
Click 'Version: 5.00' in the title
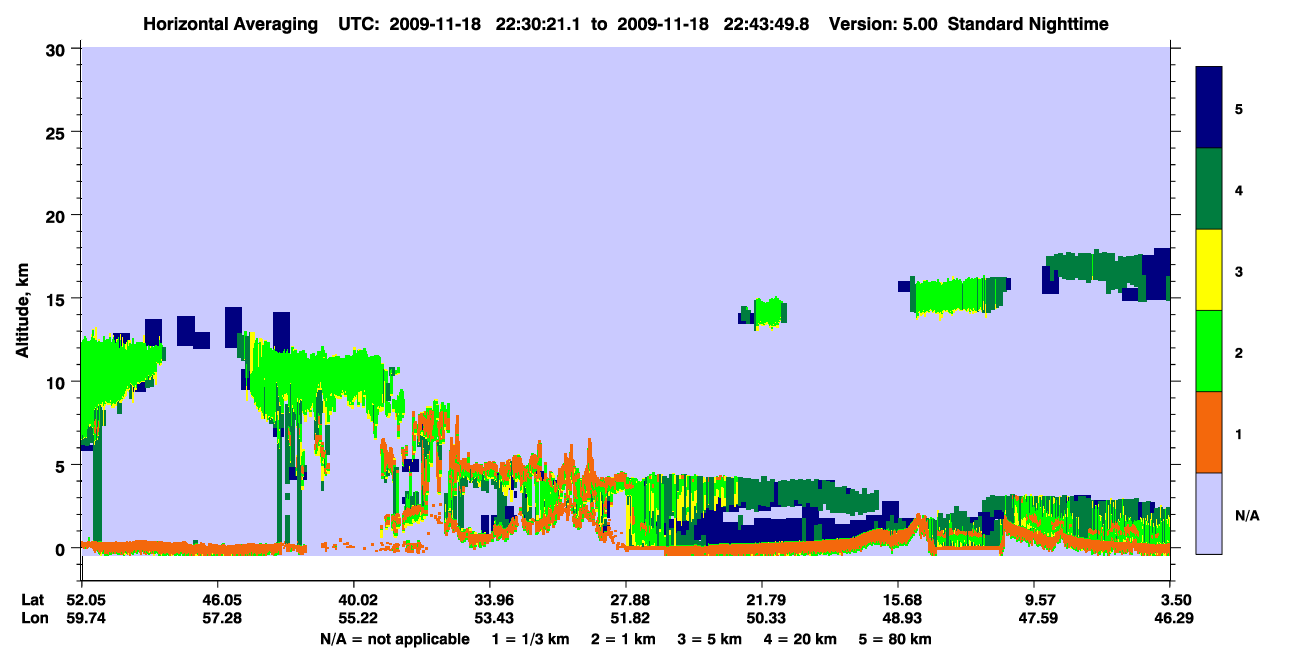883,24
